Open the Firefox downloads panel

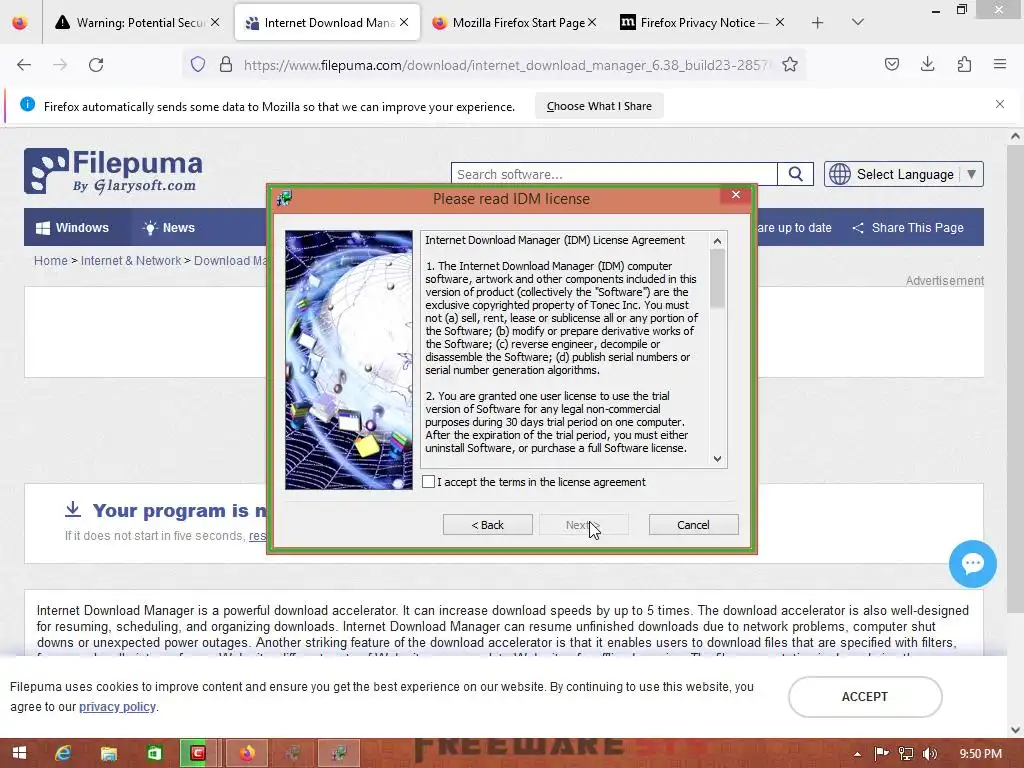[x=927, y=64]
